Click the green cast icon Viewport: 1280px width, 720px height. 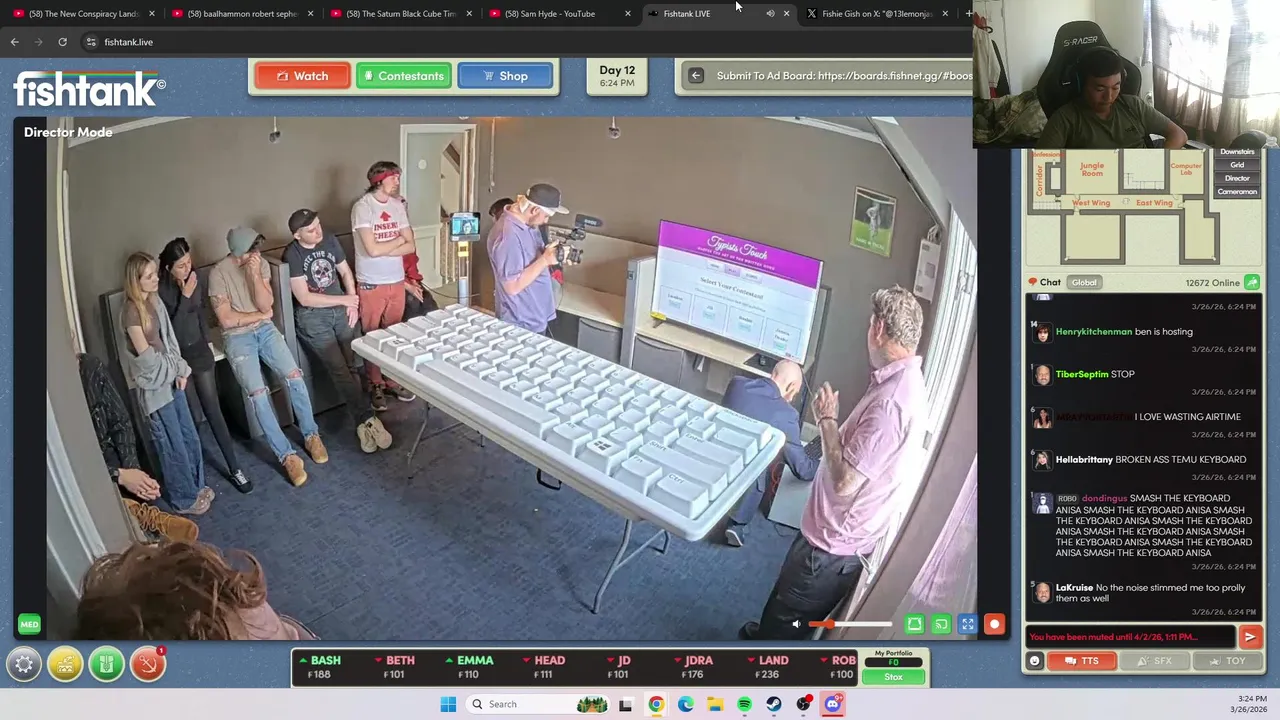coord(941,624)
